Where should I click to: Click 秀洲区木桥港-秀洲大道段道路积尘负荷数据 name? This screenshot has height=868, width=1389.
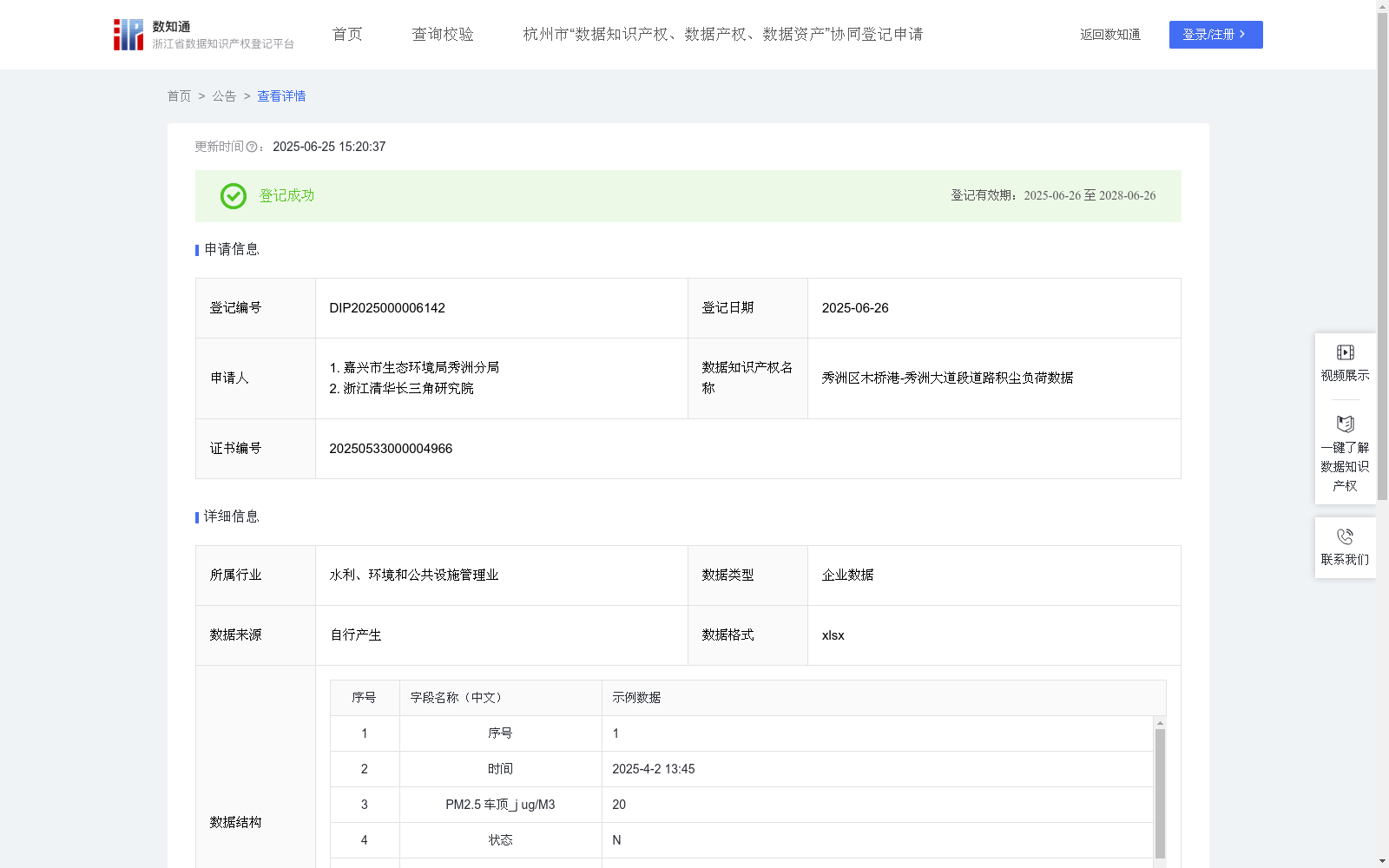click(x=947, y=378)
